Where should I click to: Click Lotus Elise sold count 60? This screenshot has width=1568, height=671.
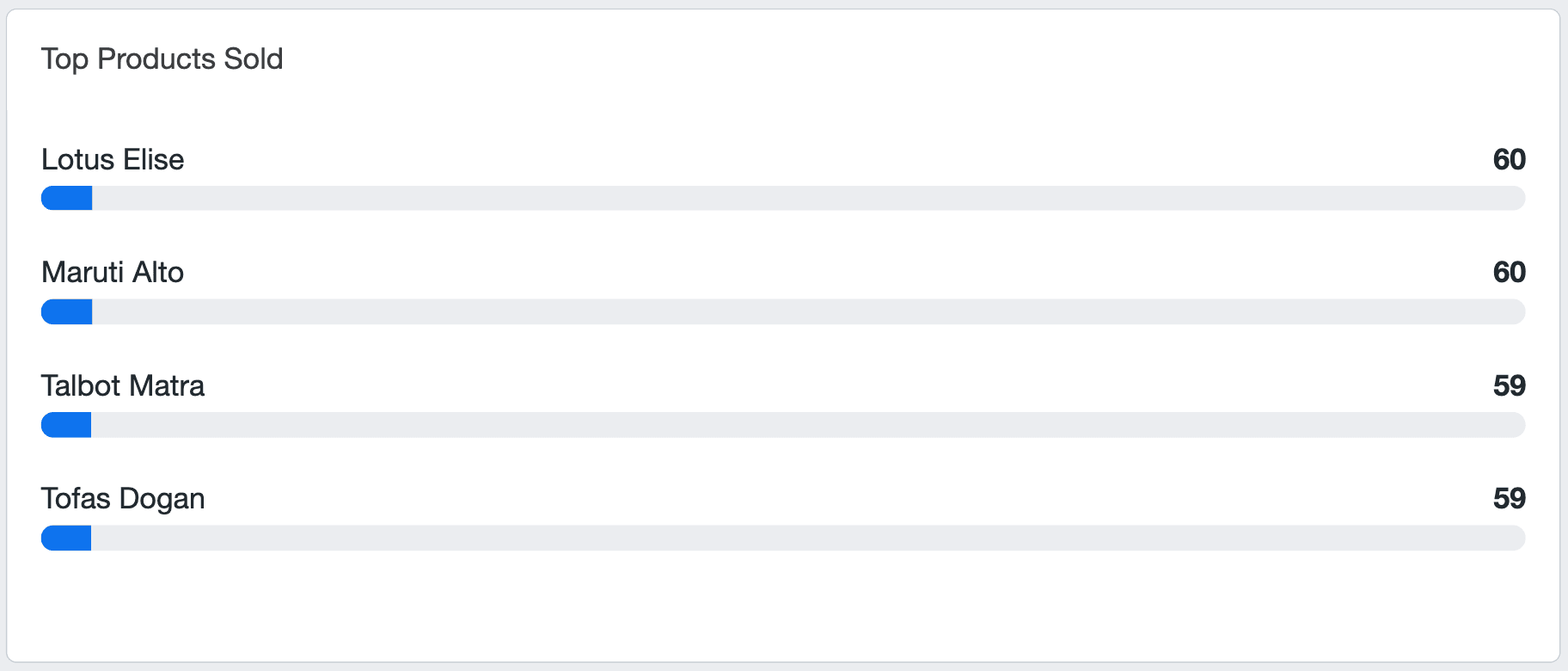coord(1509,159)
